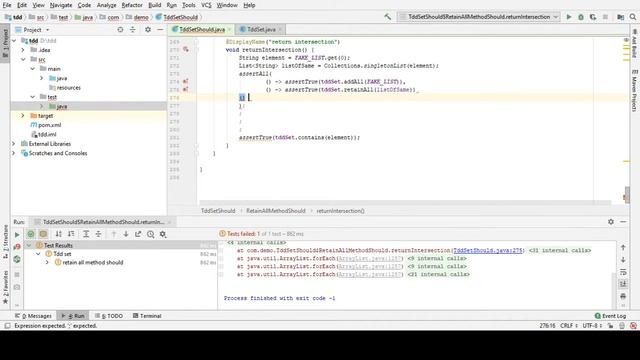Go to next failed test arrow
Viewport: 640px width, 360px height.
point(126,234)
